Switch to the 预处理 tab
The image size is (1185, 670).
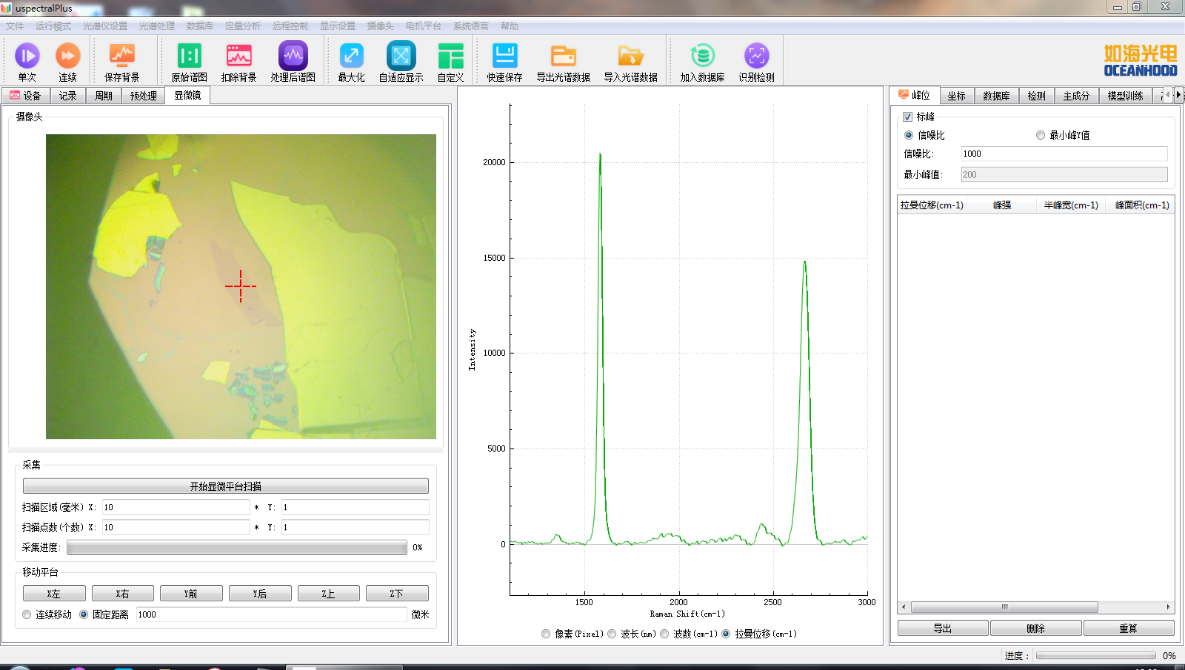pos(143,96)
